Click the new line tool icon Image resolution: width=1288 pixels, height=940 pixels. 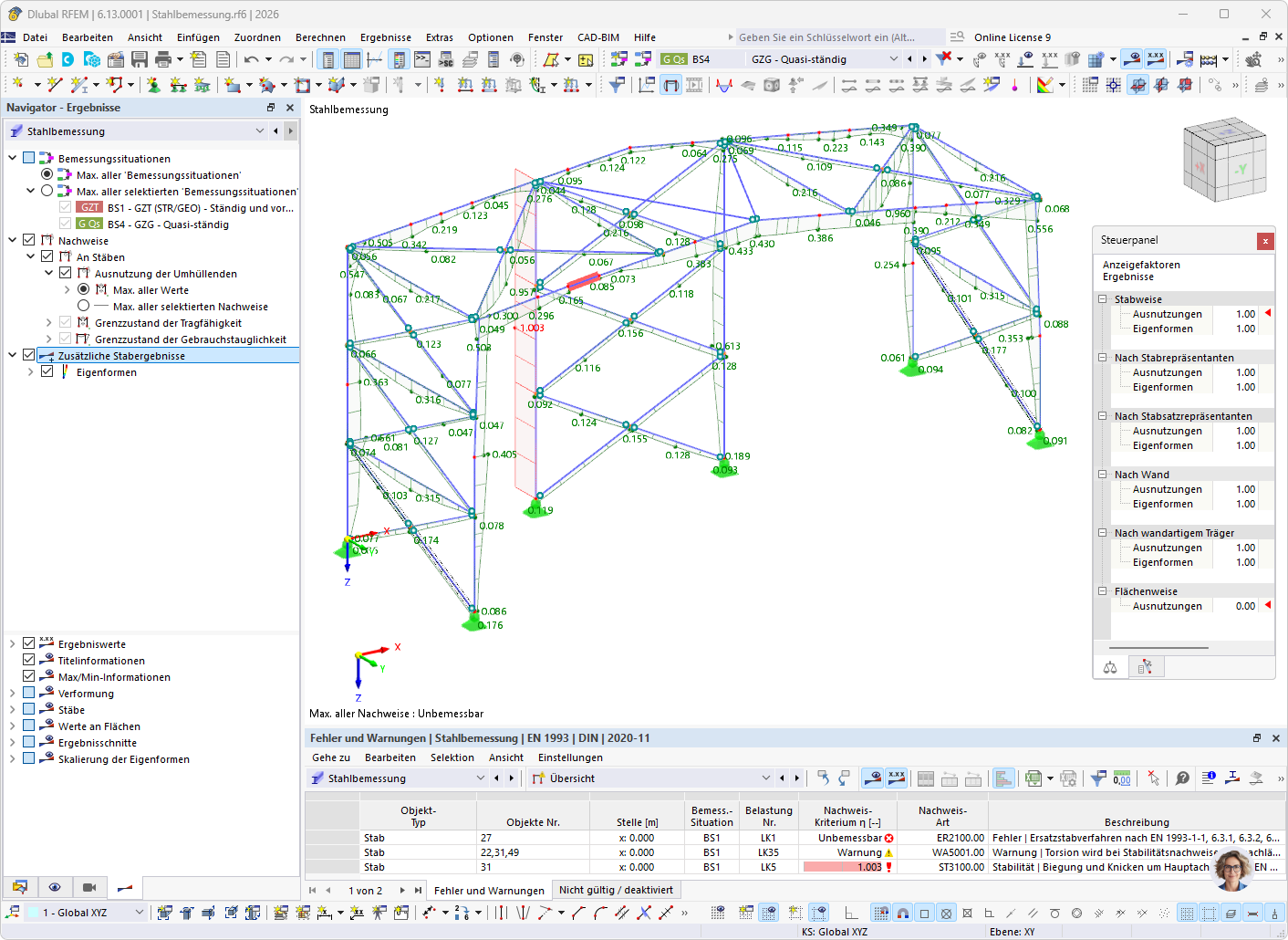(55, 85)
